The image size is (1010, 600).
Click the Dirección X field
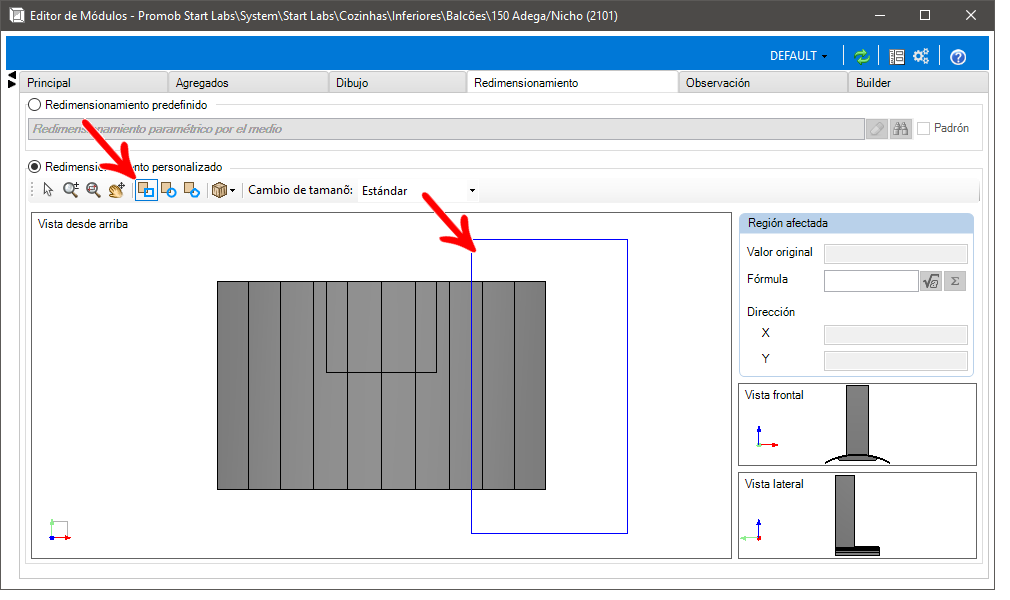(896, 334)
